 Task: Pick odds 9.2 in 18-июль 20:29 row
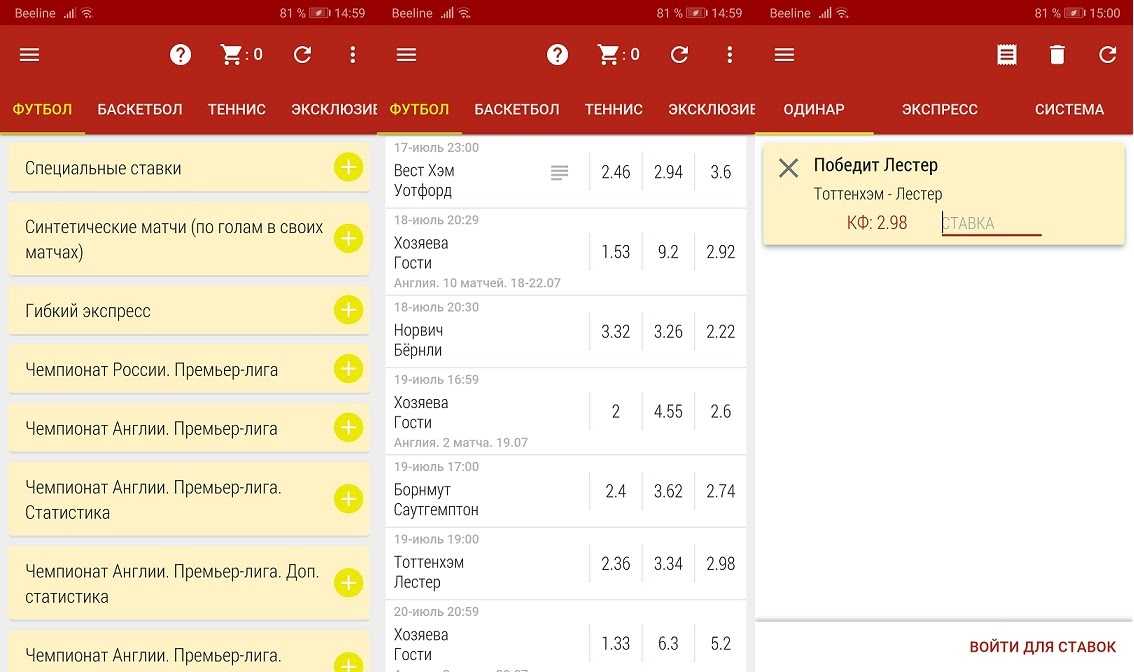click(668, 252)
